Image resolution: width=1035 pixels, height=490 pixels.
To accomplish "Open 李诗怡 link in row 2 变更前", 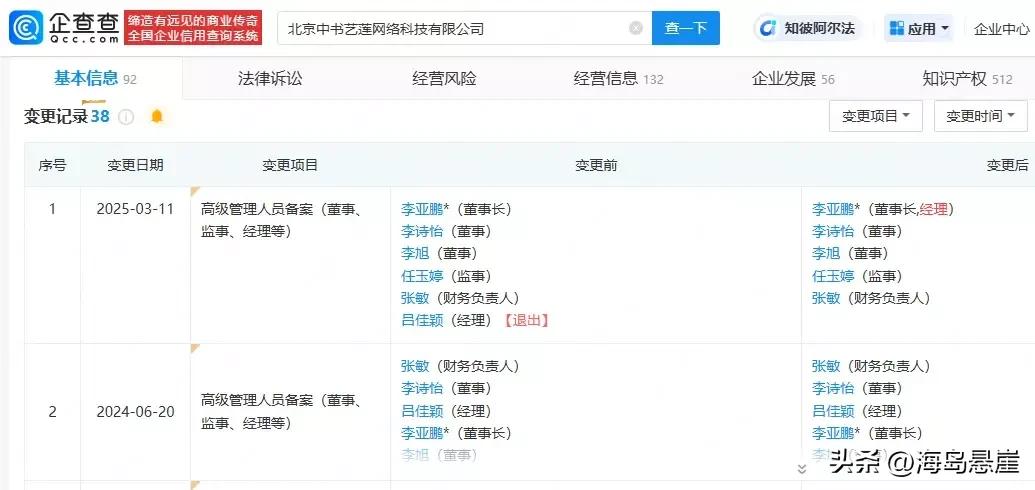I will pyautogui.click(x=422, y=388).
